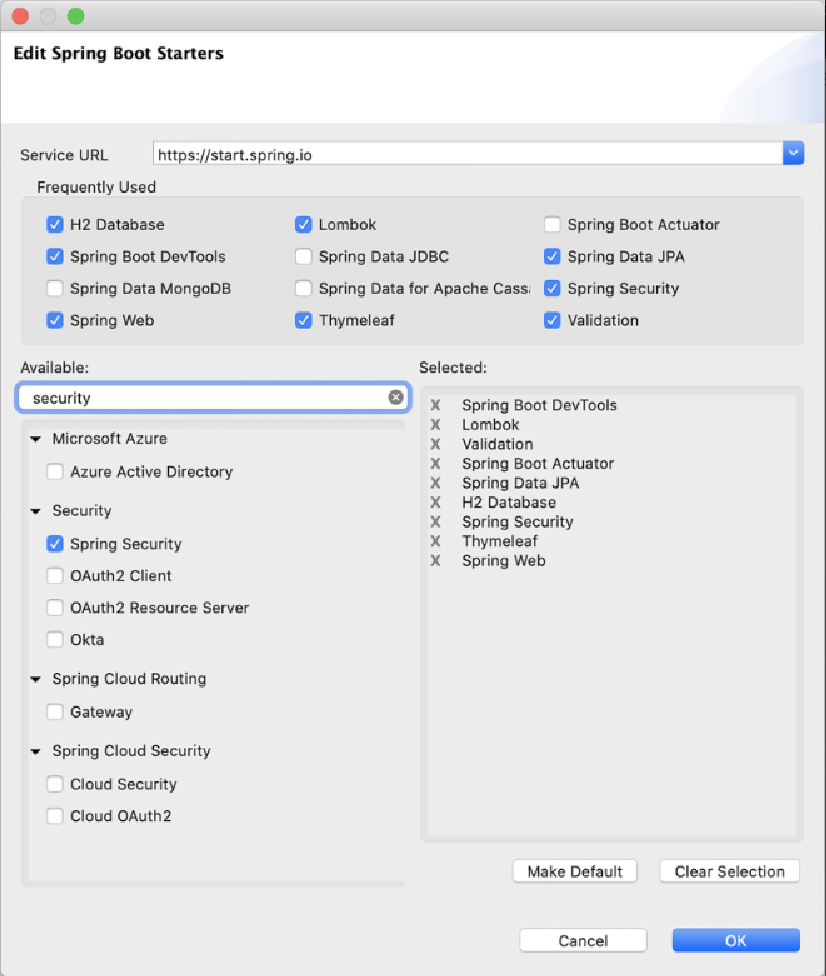
Task: Uncheck Lombok in Frequently Used
Action: point(303,224)
